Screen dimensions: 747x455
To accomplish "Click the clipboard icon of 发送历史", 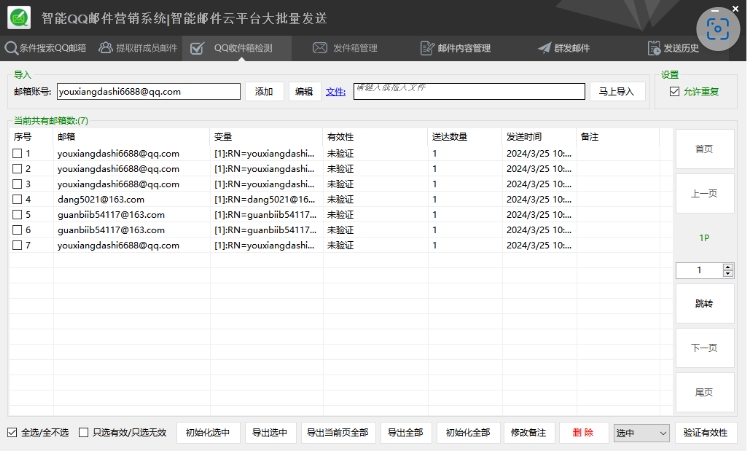I will click(x=654, y=48).
